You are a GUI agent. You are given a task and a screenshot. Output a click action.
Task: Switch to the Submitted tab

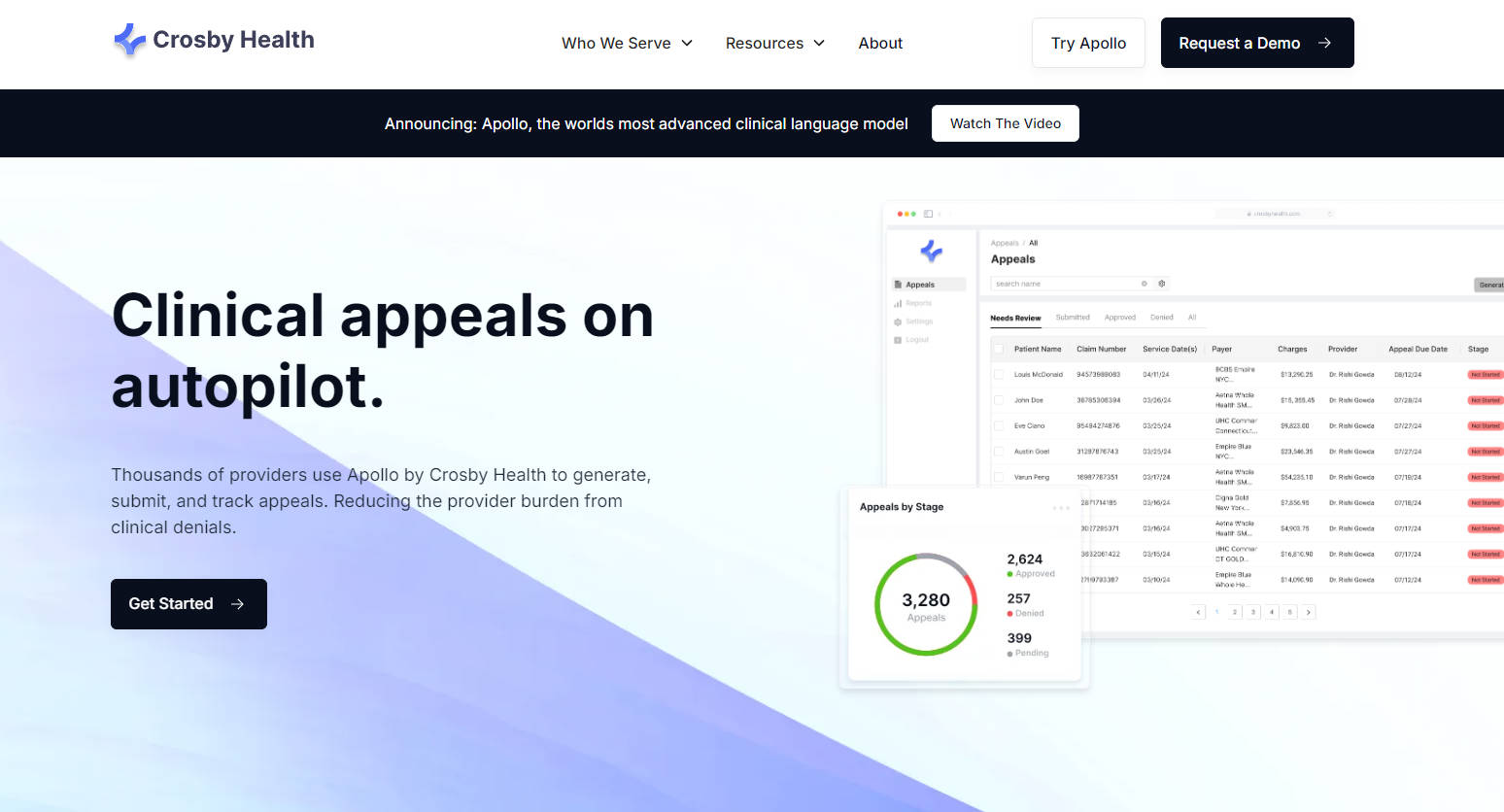click(1073, 318)
